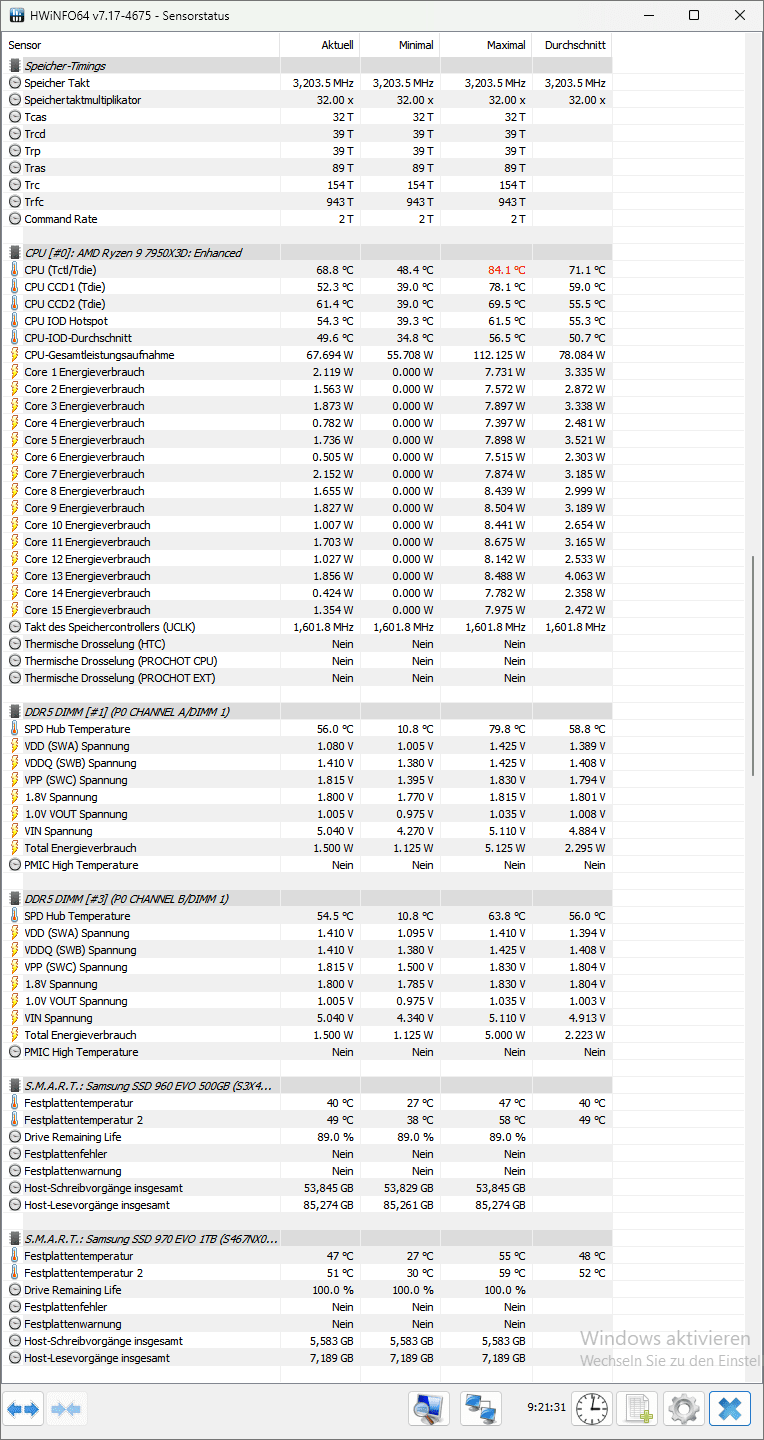Click the Durchschnitt column header
The image size is (764, 1440).
(572, 45)
